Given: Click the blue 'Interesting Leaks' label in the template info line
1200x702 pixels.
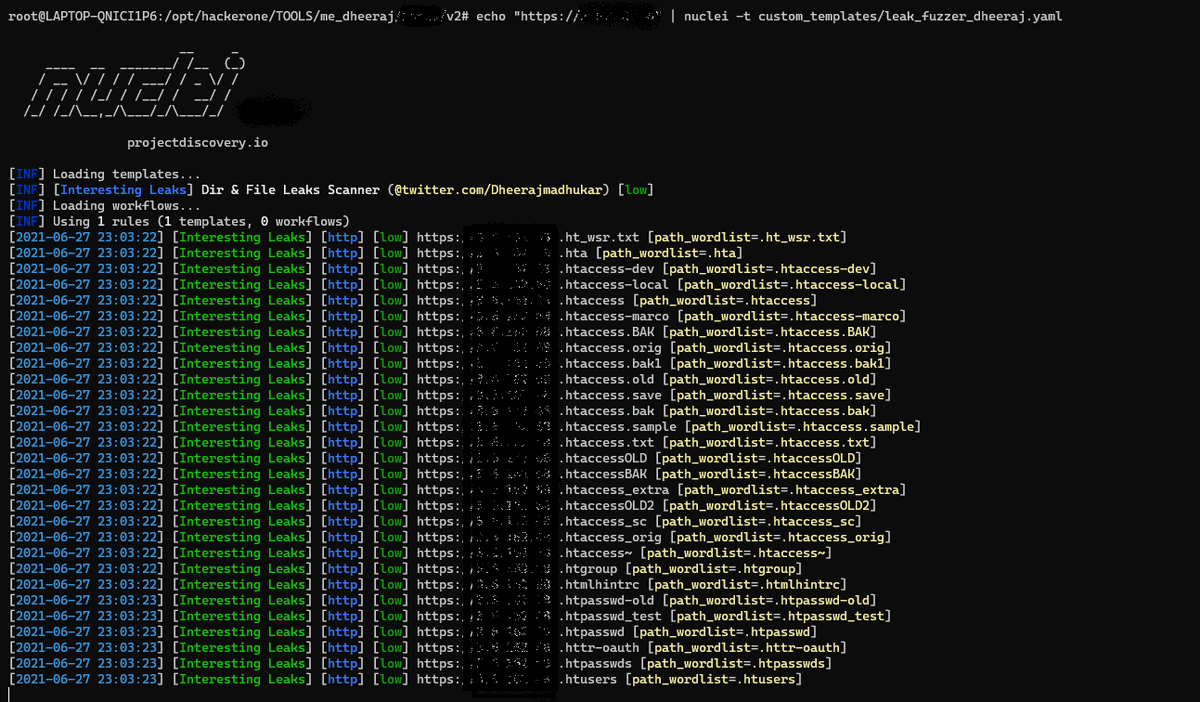Looking at the screenshot, I should [125, 190].
